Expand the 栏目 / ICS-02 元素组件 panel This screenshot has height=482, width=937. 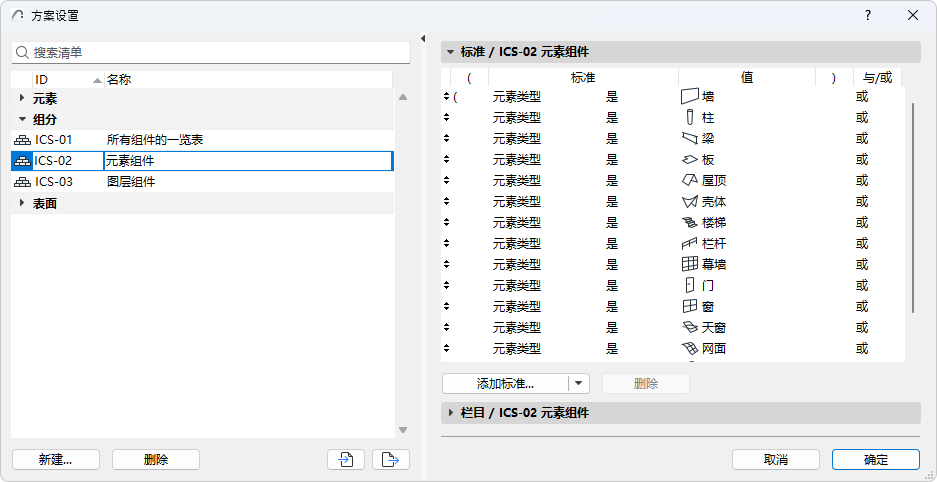(452, 413)
